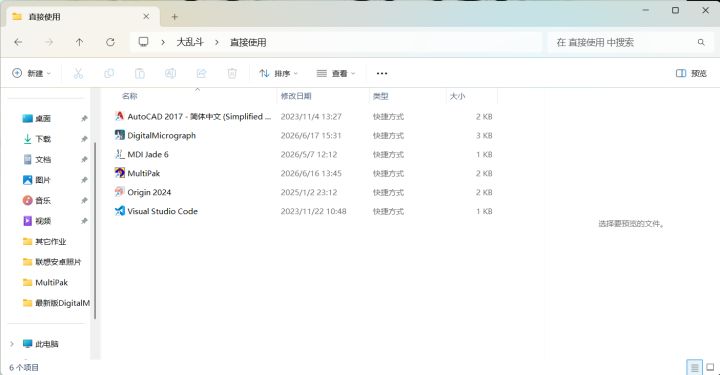Switch to large icons view in status bar
The height and width of the screenshot is (375, 720).
pyautogui.click(x=710, y=367)
